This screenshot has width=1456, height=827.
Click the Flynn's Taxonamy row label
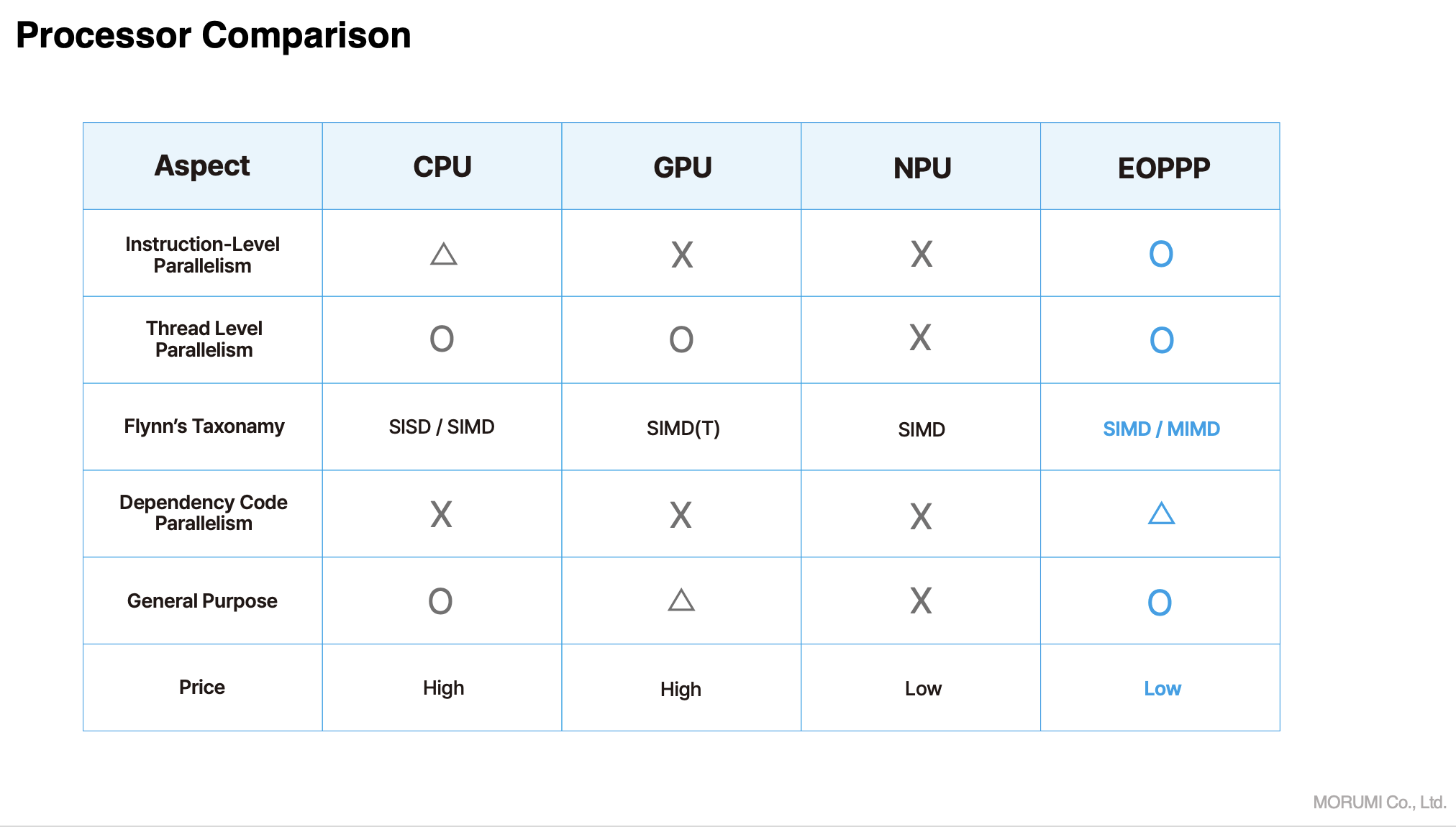point(204,426)
